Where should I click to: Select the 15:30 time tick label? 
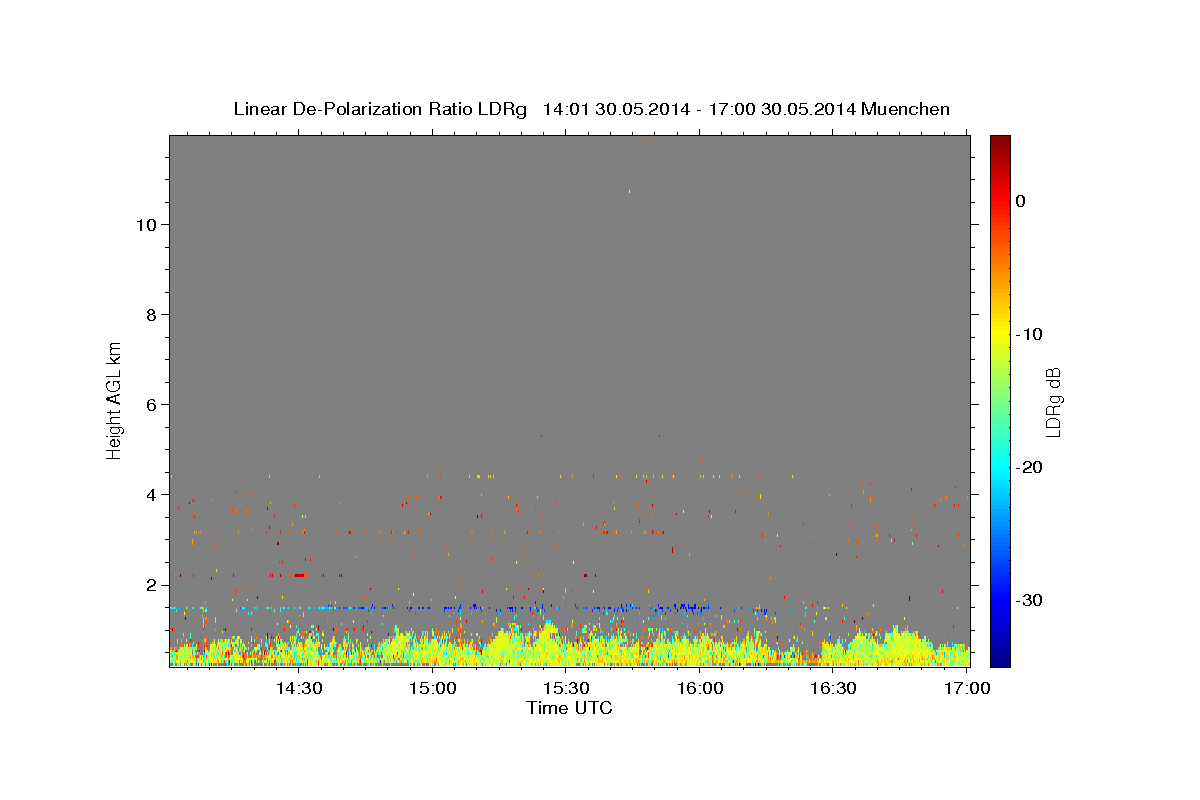(566, 688)
